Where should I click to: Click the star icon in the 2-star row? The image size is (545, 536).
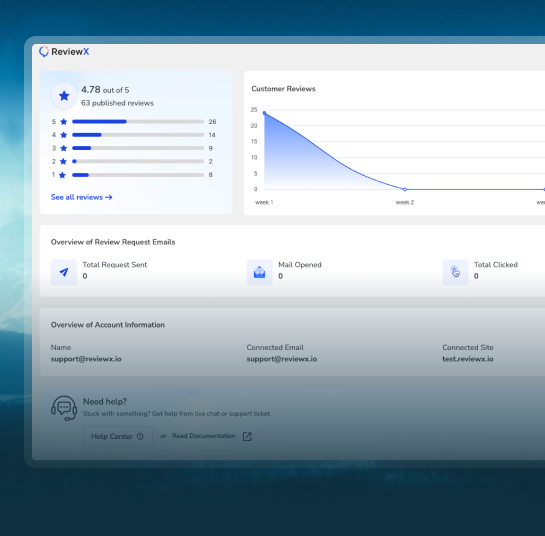[x=63, y=161]
